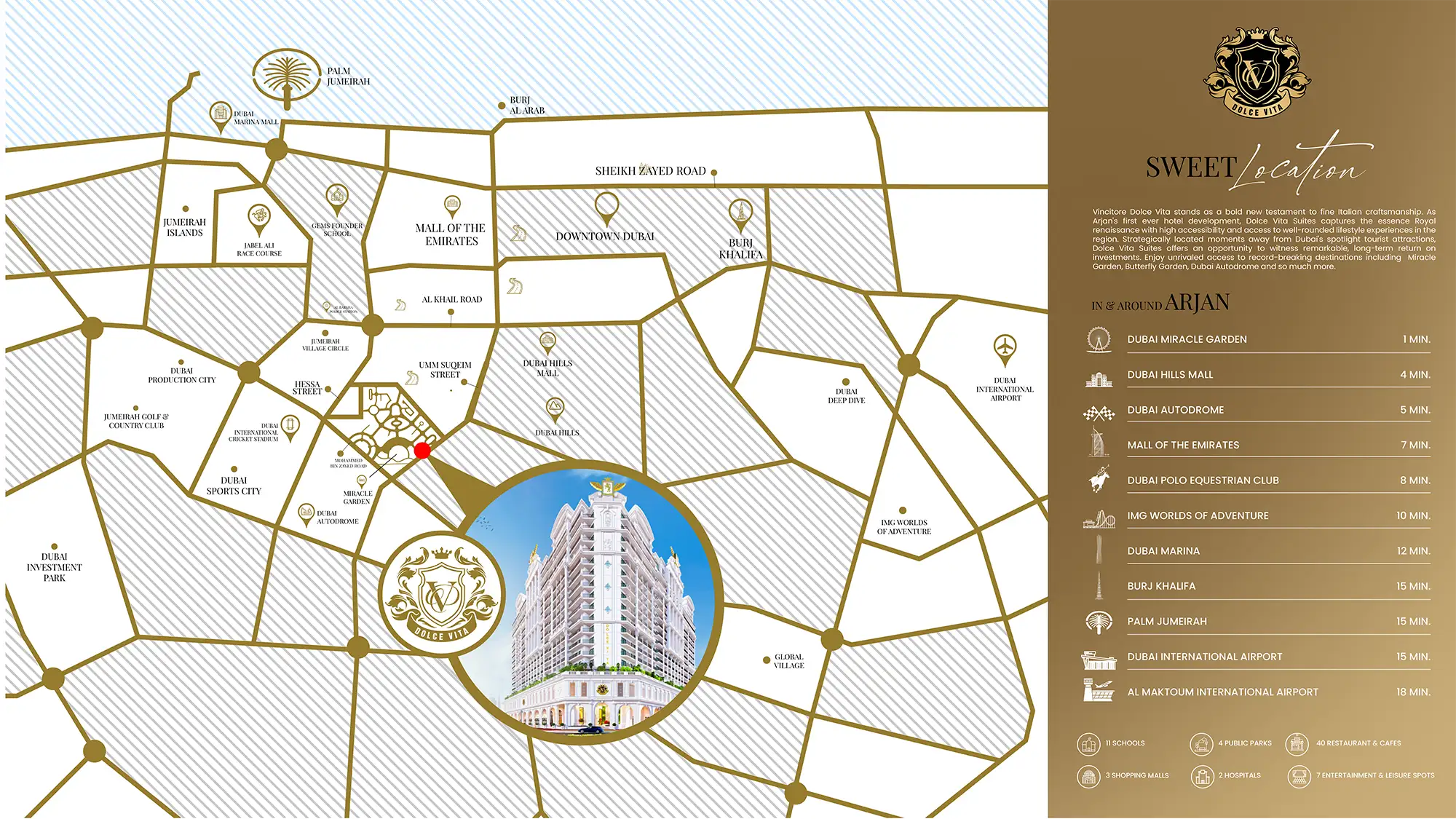Click the Burj Al Arab label
This screenshot has height=819, width=1456.
coord(527,106)
